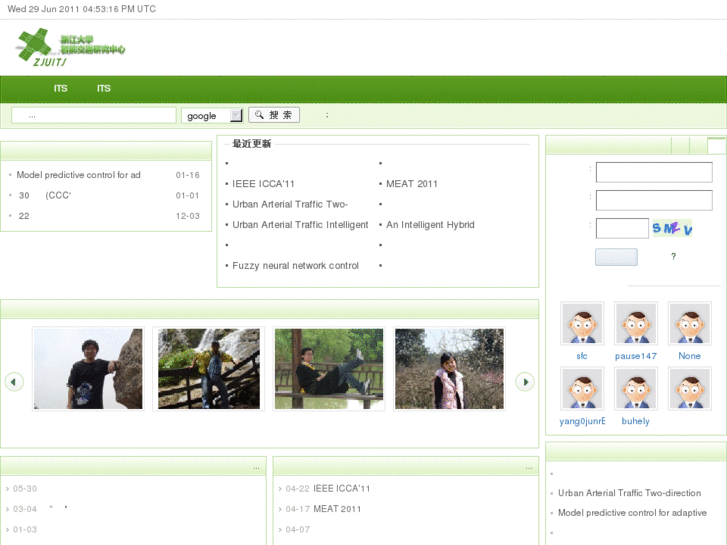727x545 pixels.
Task: Open the unlabeled avatar next to buhely
Action: pyautogui.click(x=689, y=389)
